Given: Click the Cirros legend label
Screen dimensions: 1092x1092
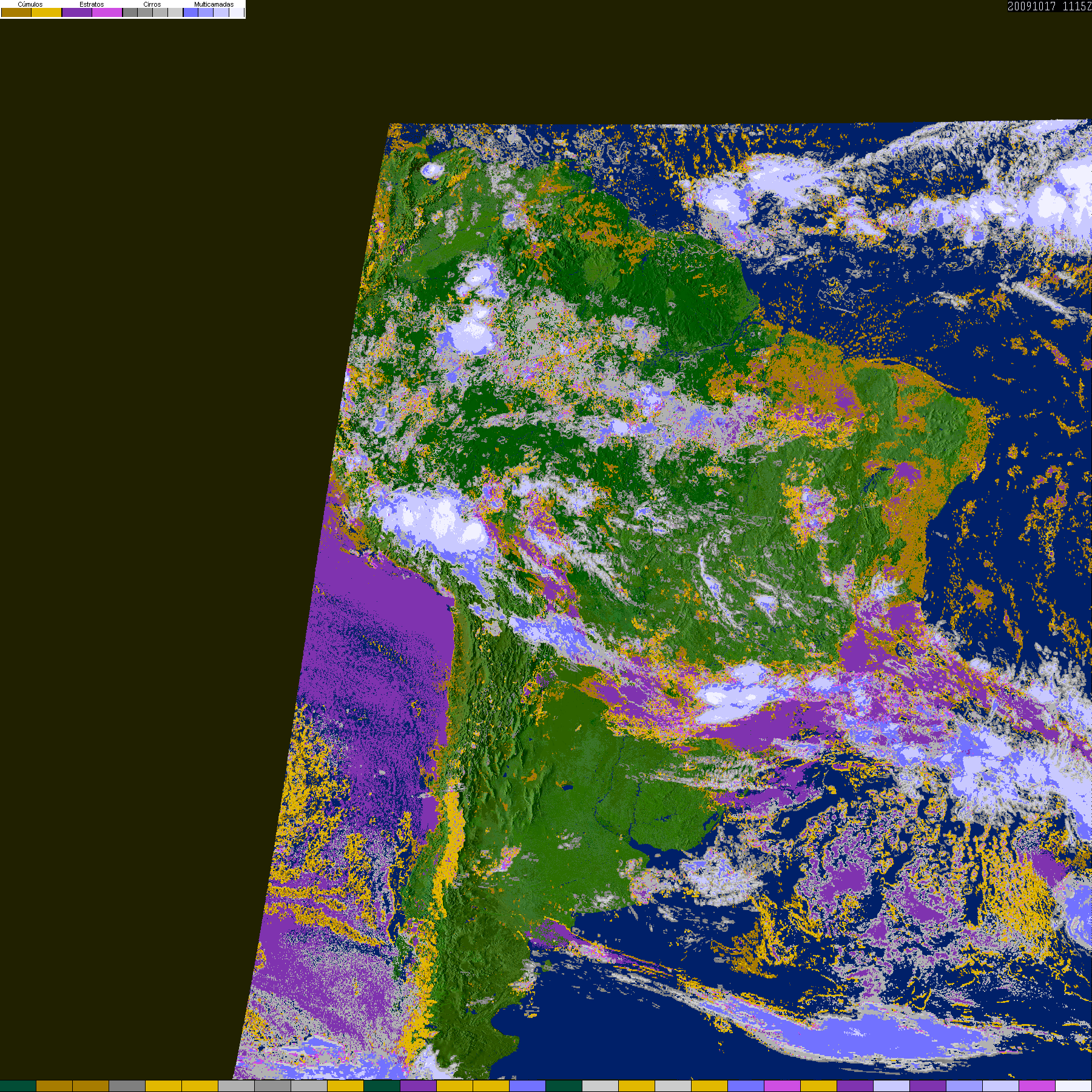Looking at the screenshot, I should click(152, 4).
